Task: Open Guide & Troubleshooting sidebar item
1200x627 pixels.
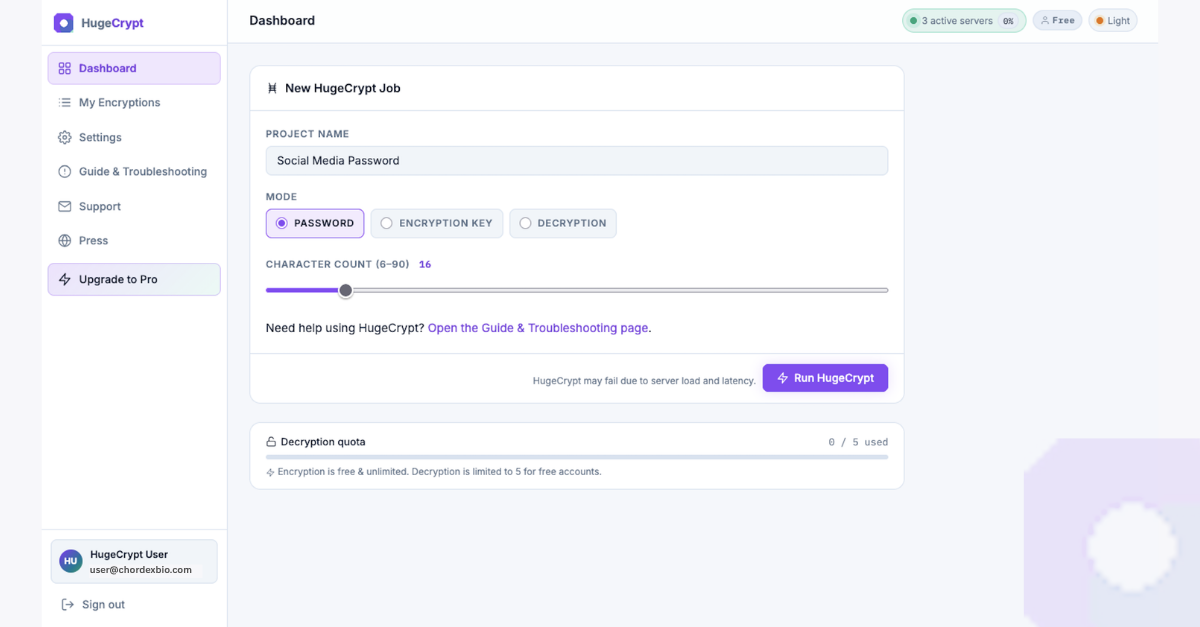Action: click(x=134, y=172)
